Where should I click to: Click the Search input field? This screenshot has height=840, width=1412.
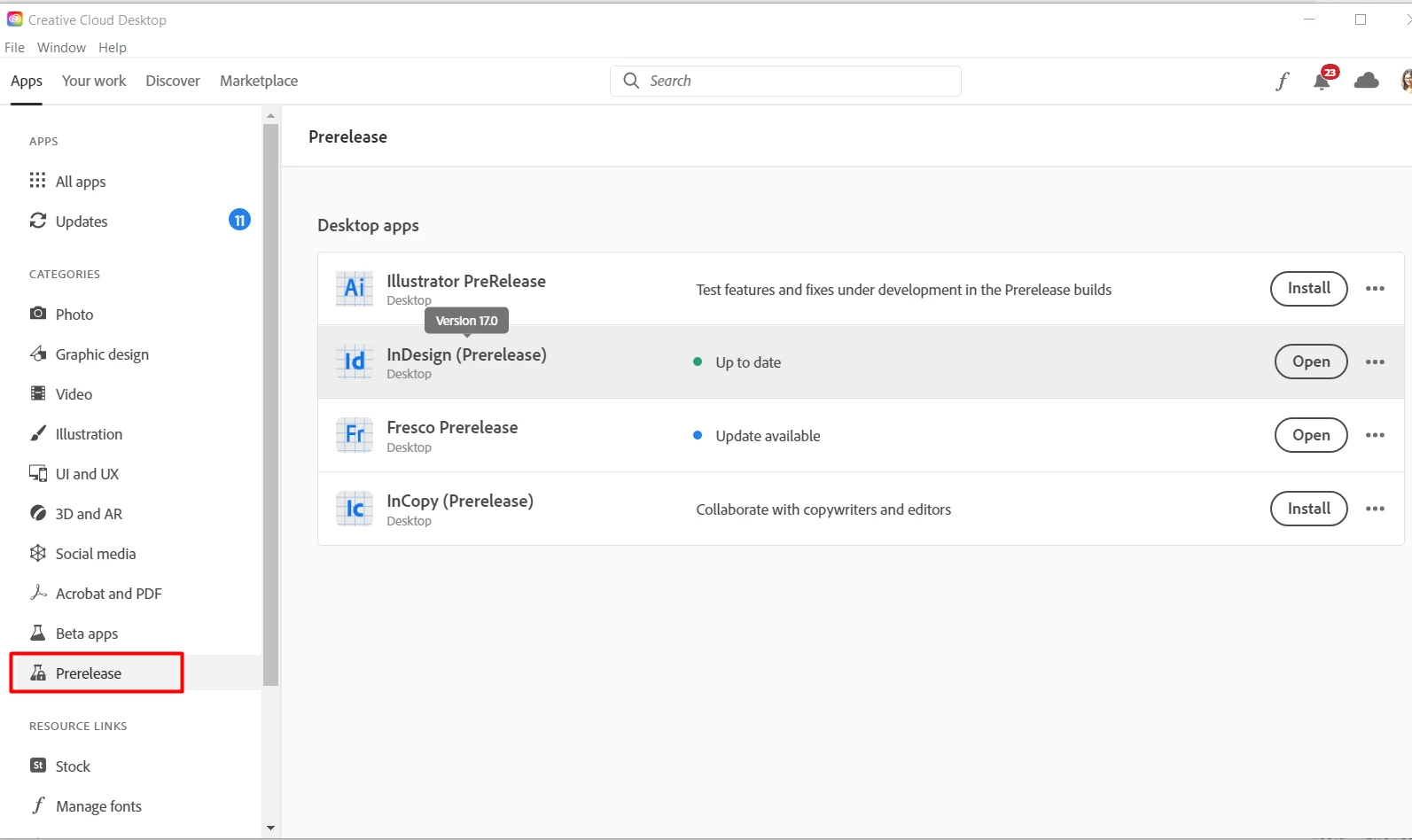[x=785, y=81]
